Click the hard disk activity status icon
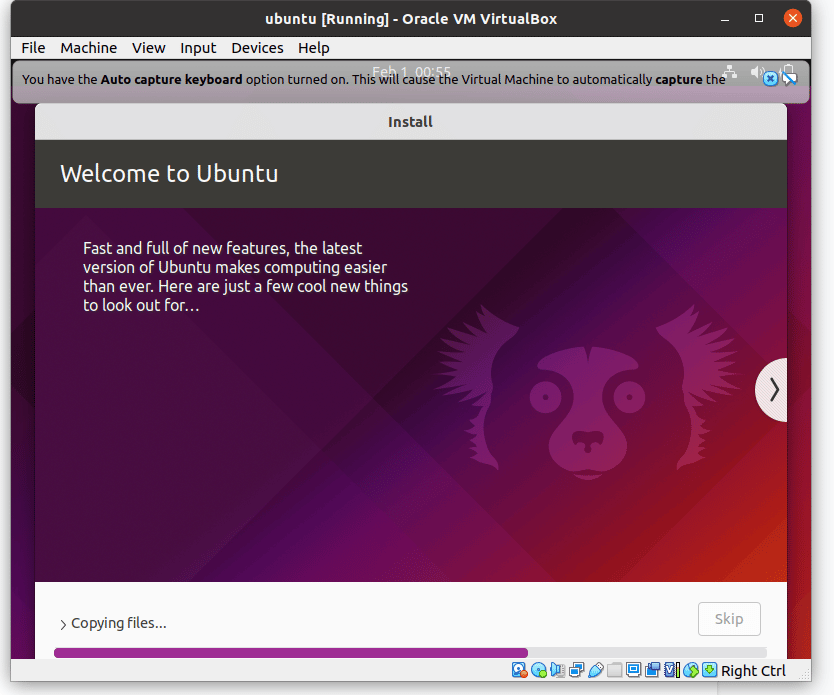834x695 pixels. (x=519, y=670)
